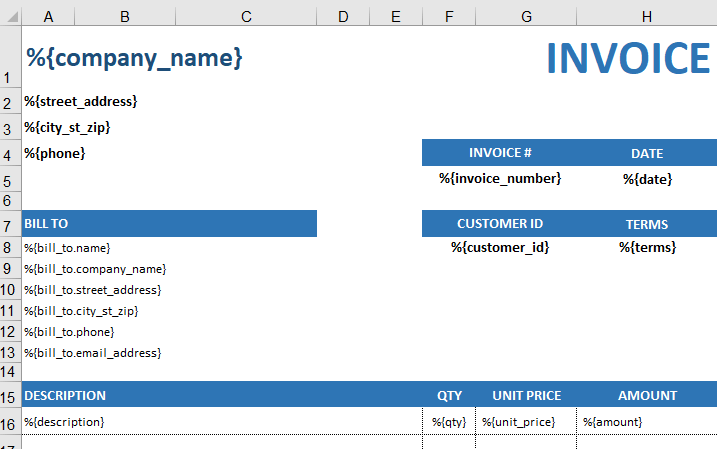This screenshot has width=717, height=449.
Task: Select the %{bill_to.email_address} cell
Action: (92, 353)
